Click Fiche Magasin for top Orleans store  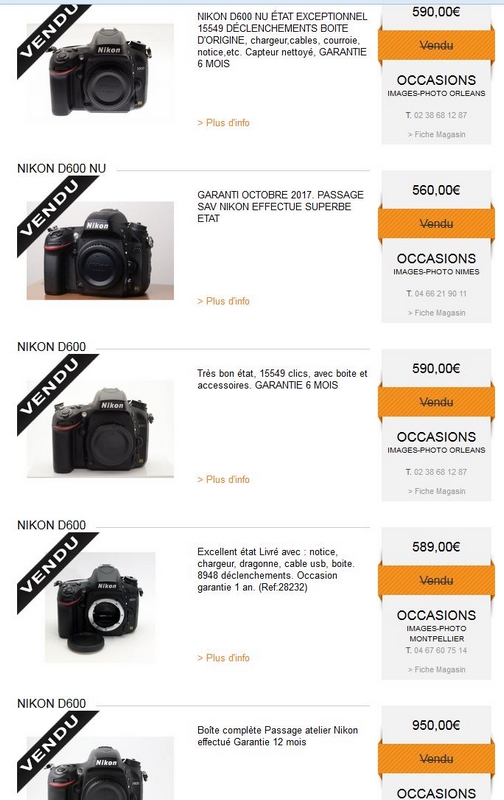coord(436,134)
